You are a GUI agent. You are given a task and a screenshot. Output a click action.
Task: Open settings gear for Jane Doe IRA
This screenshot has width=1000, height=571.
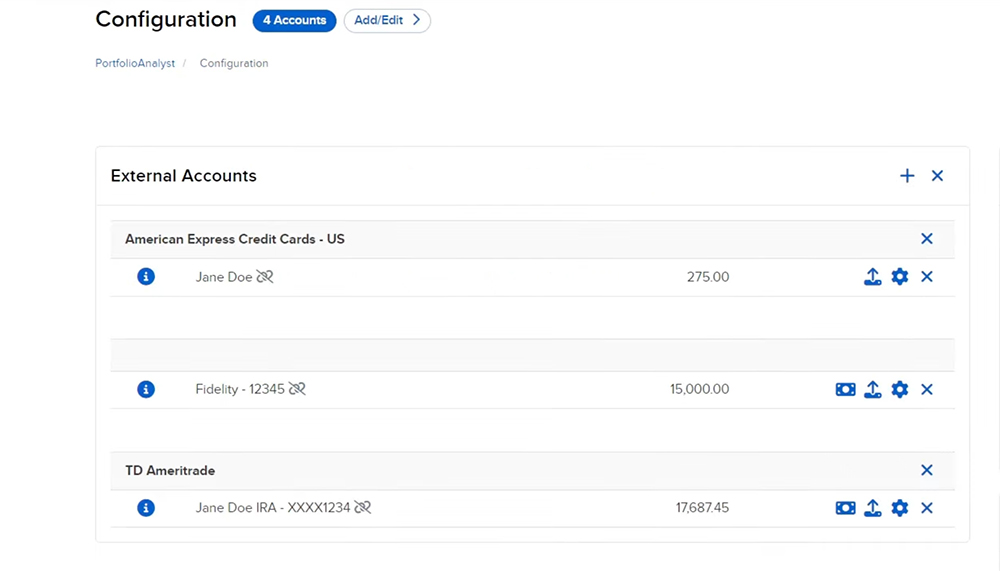[x=900, y=508]
